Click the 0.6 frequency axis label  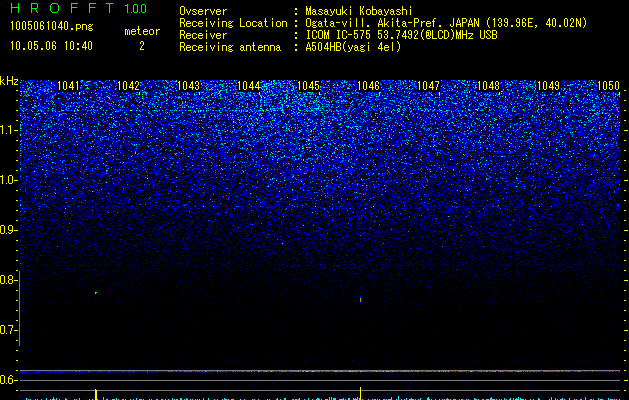pyautogui.click(x=8, y=380)
